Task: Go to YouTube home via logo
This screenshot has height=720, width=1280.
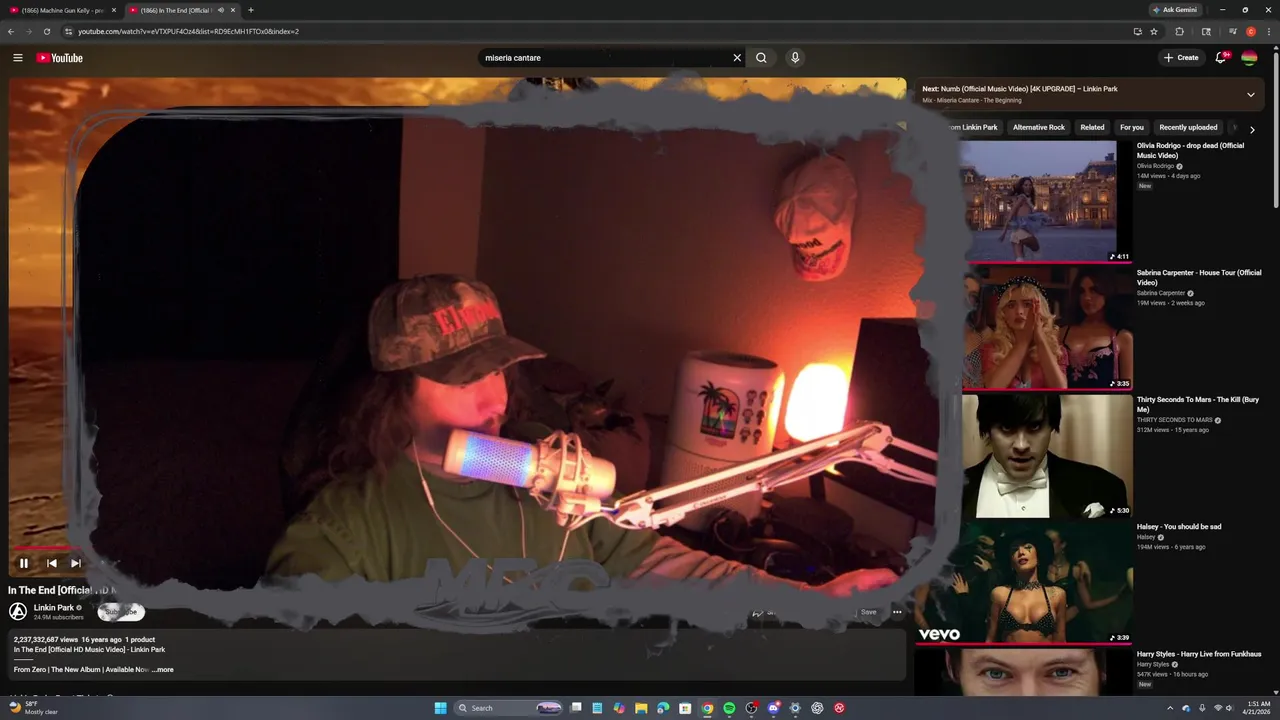Action: (59, 58)
